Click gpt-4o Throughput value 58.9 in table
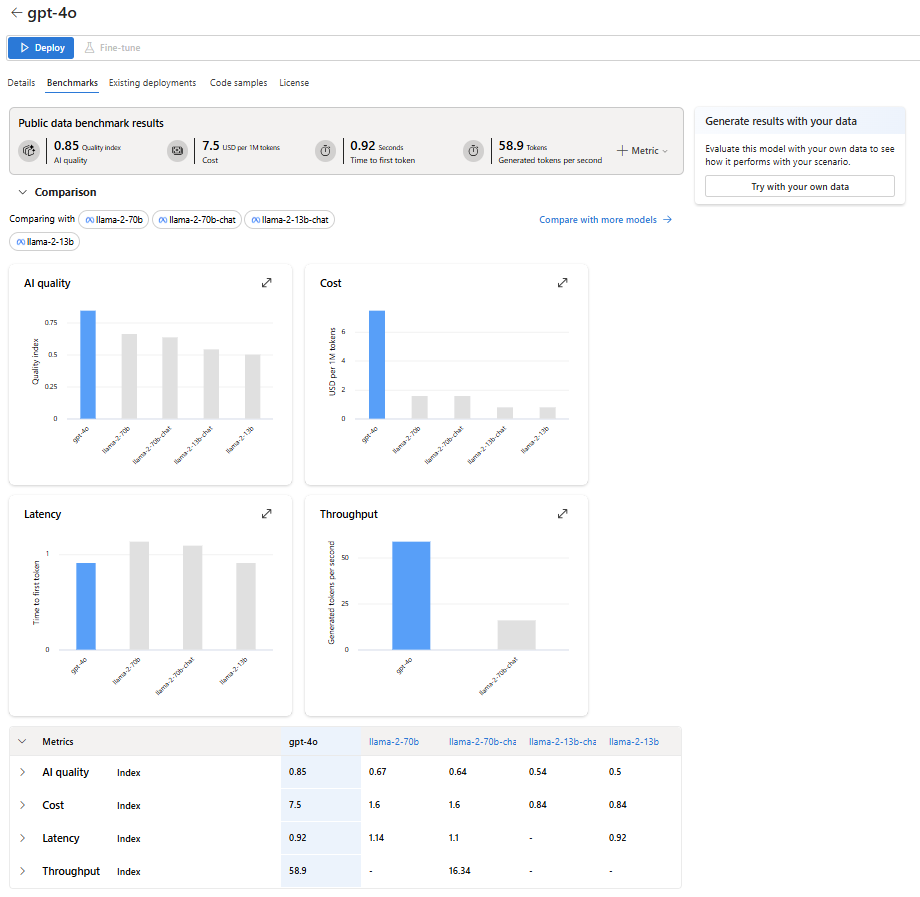The height and width of the screenshot is (897, 920). pyautogui.click(x=297, y=871)
